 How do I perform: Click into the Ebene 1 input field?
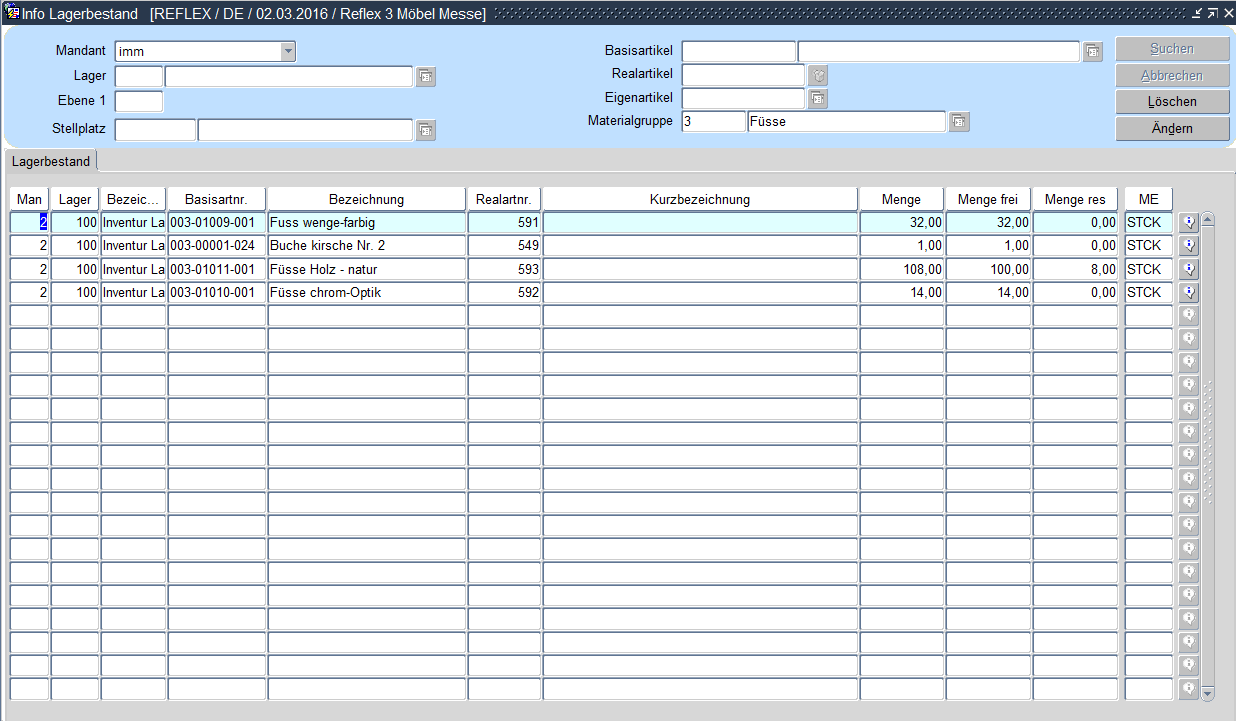139,101
